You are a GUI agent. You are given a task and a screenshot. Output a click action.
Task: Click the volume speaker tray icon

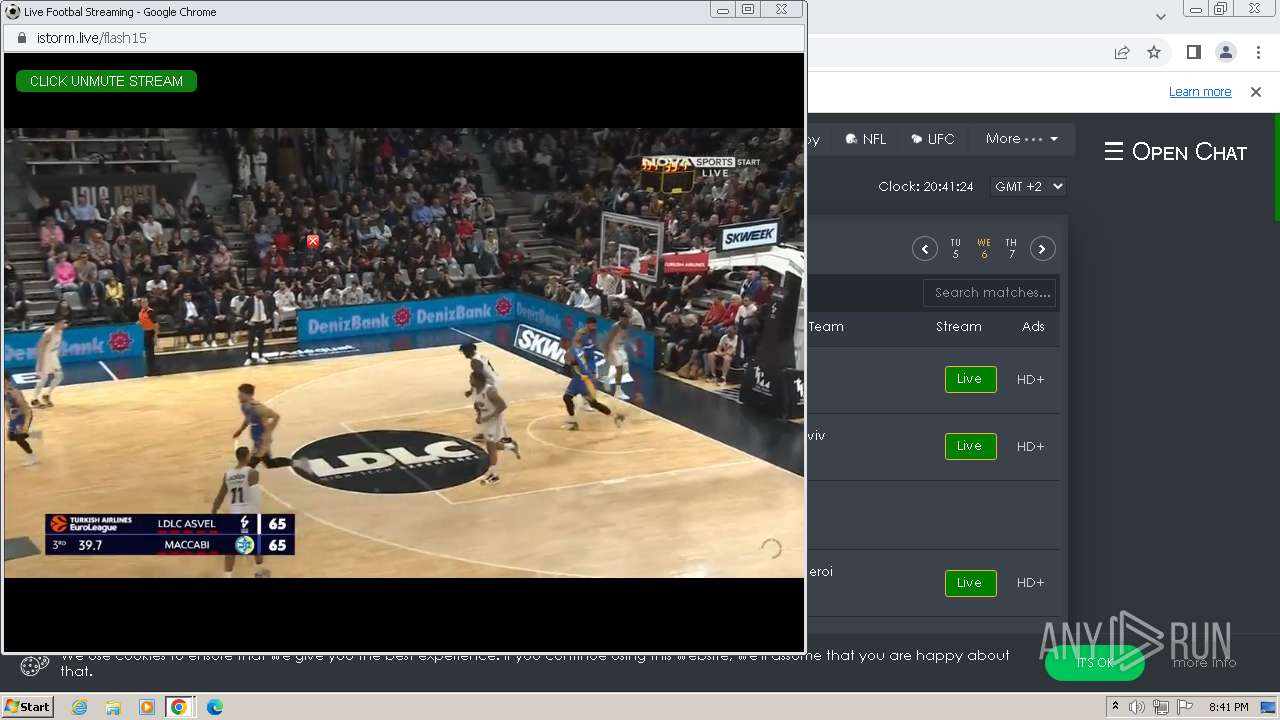tap(1137, 707)
